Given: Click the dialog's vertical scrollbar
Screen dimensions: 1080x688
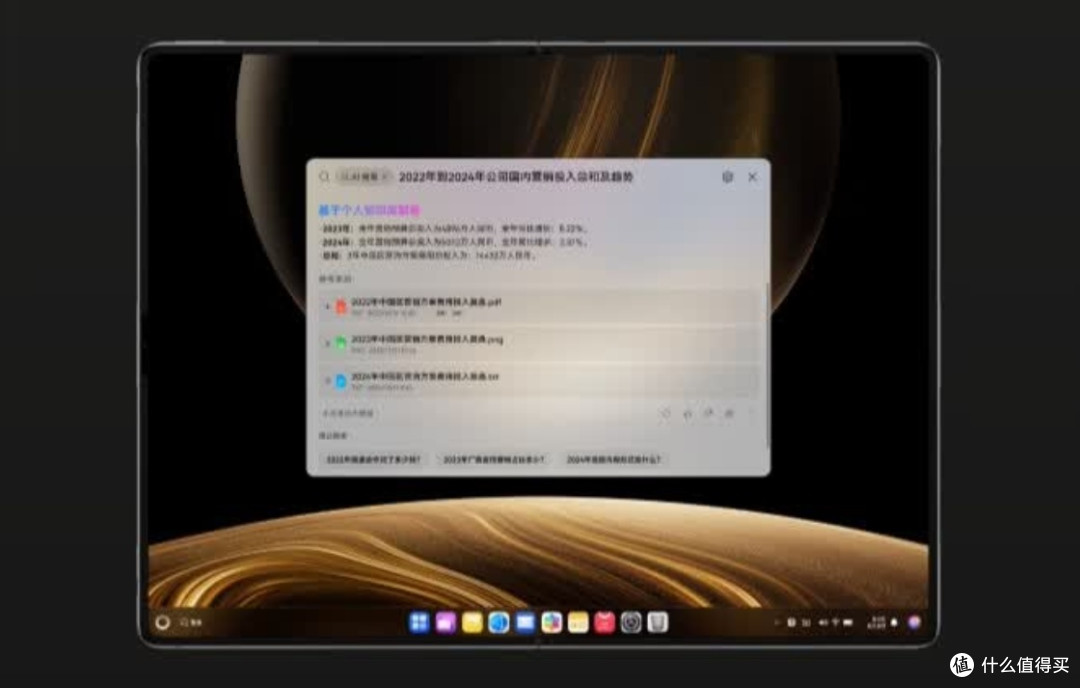Looking at the screenshot, I should point(767,365).
